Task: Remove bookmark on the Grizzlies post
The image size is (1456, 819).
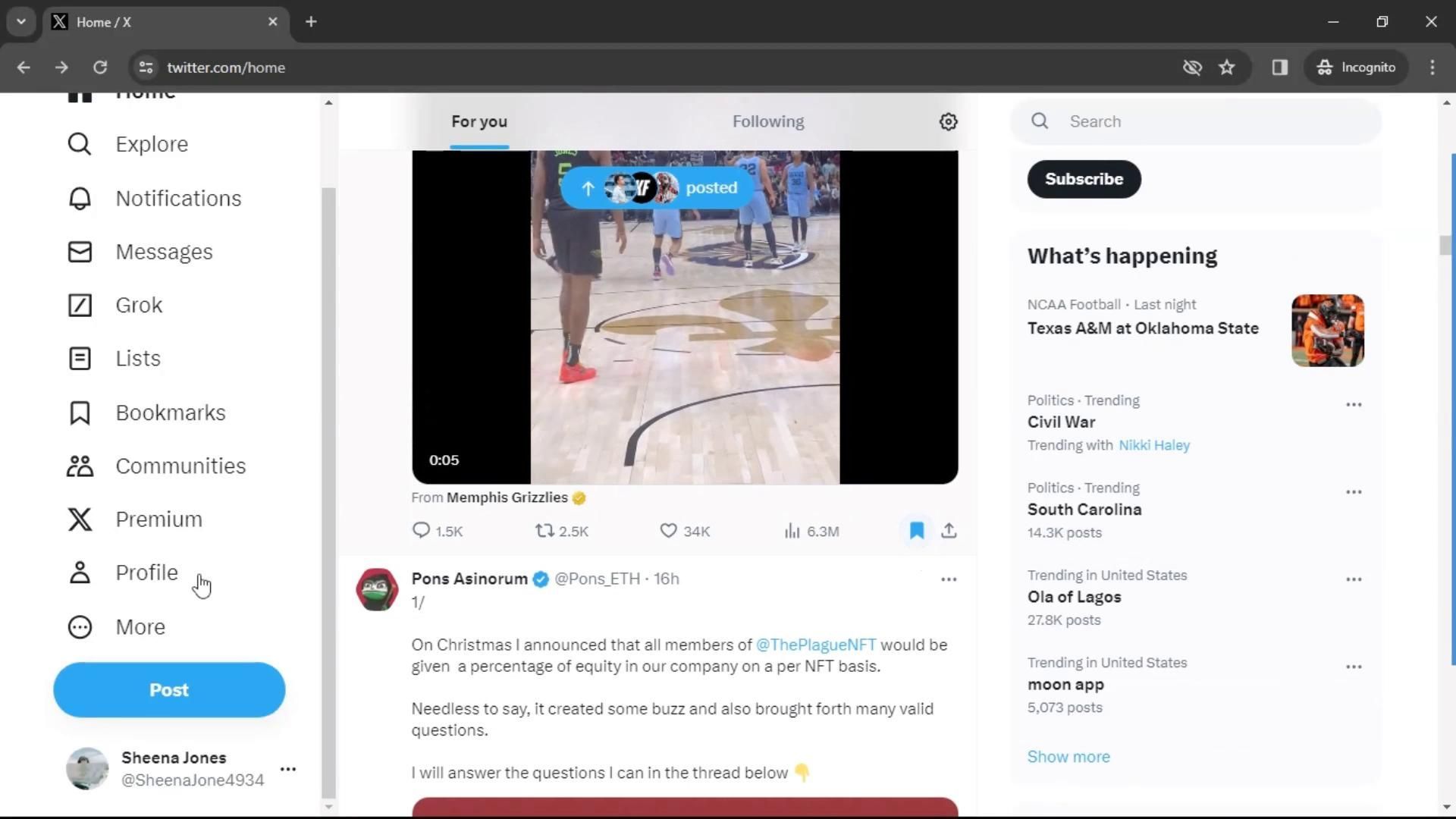Action: [x=916, y=531]
